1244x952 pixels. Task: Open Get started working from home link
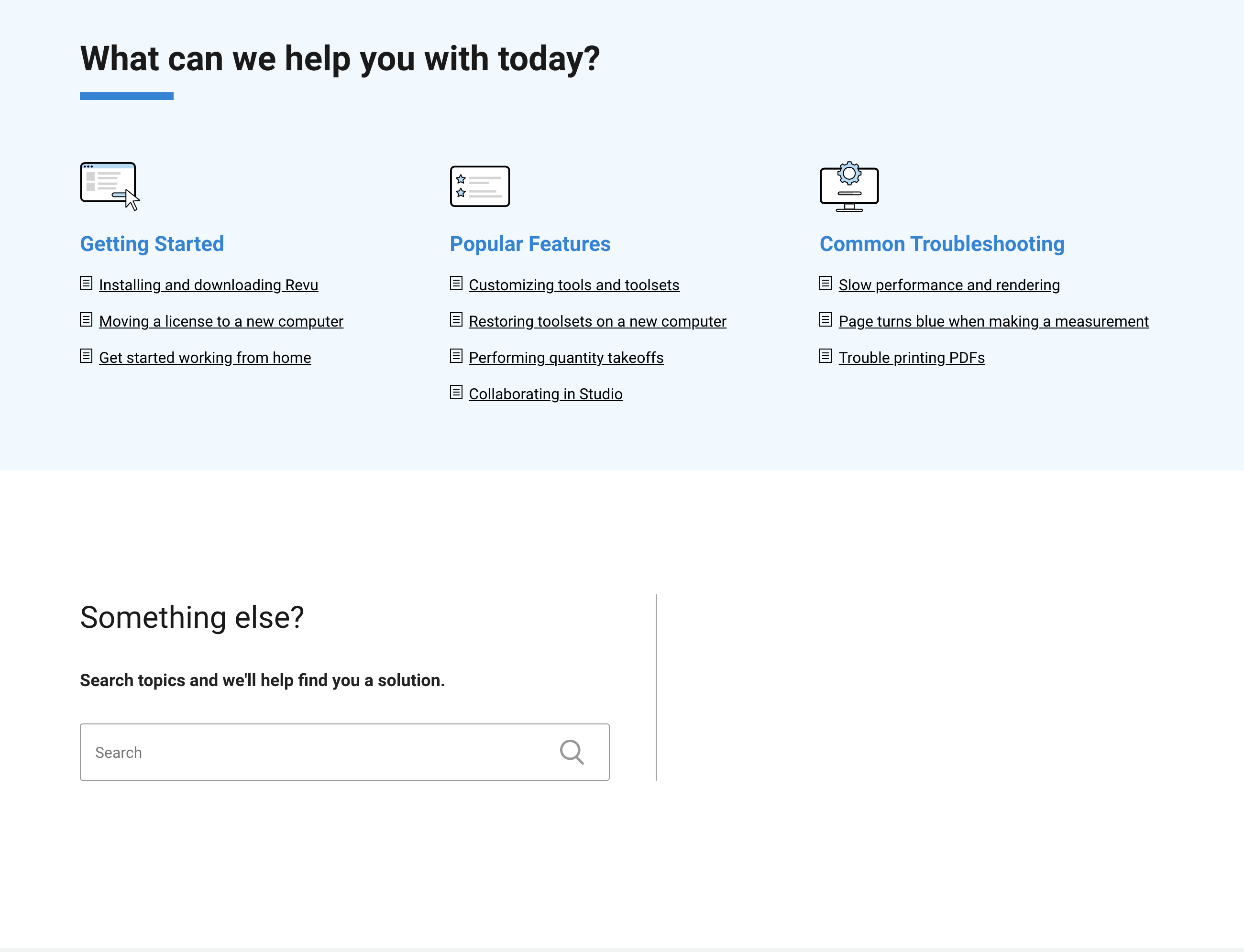click(205, 358)
